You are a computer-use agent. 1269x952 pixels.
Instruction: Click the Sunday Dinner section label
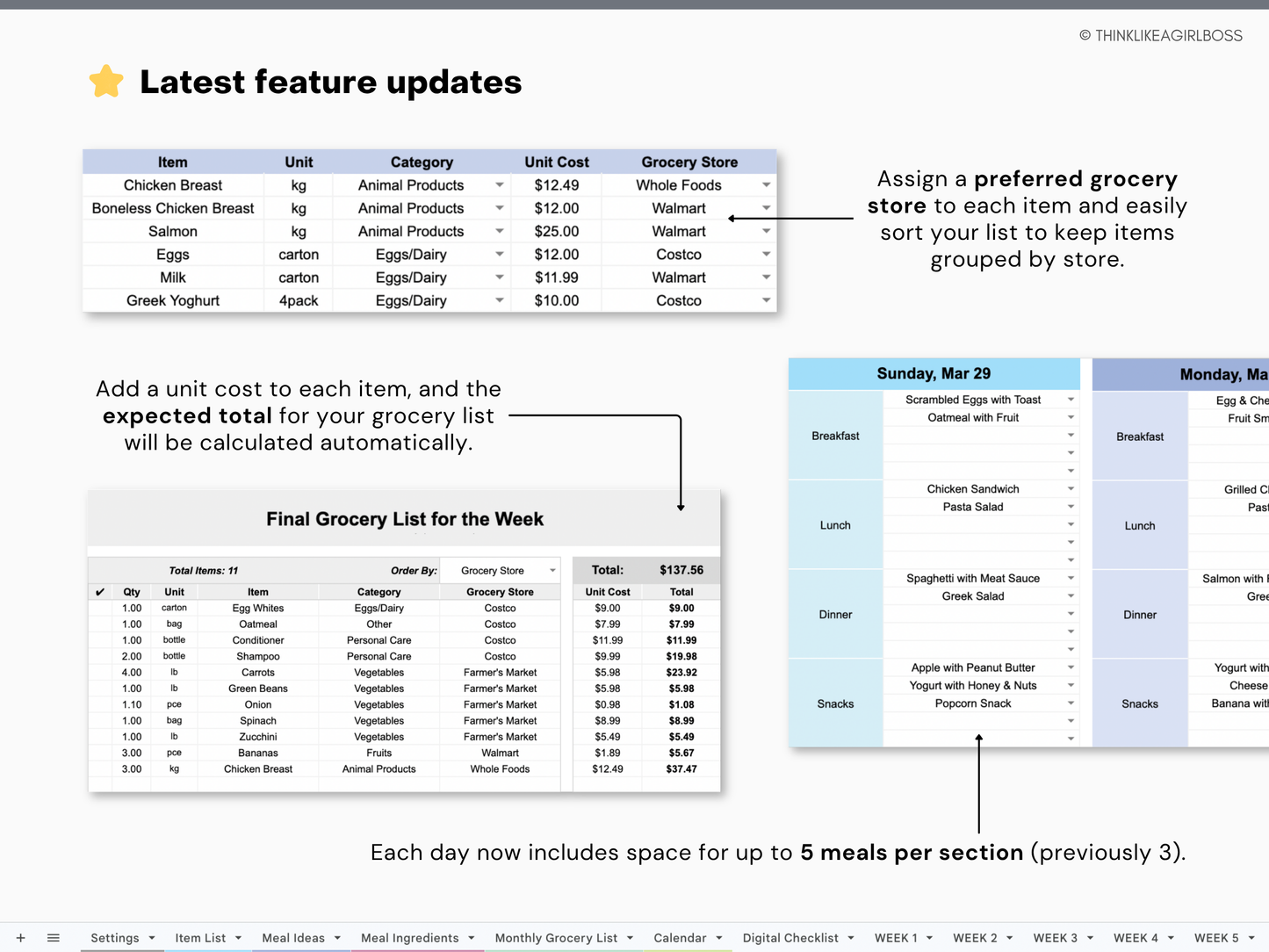pos(835,615)
